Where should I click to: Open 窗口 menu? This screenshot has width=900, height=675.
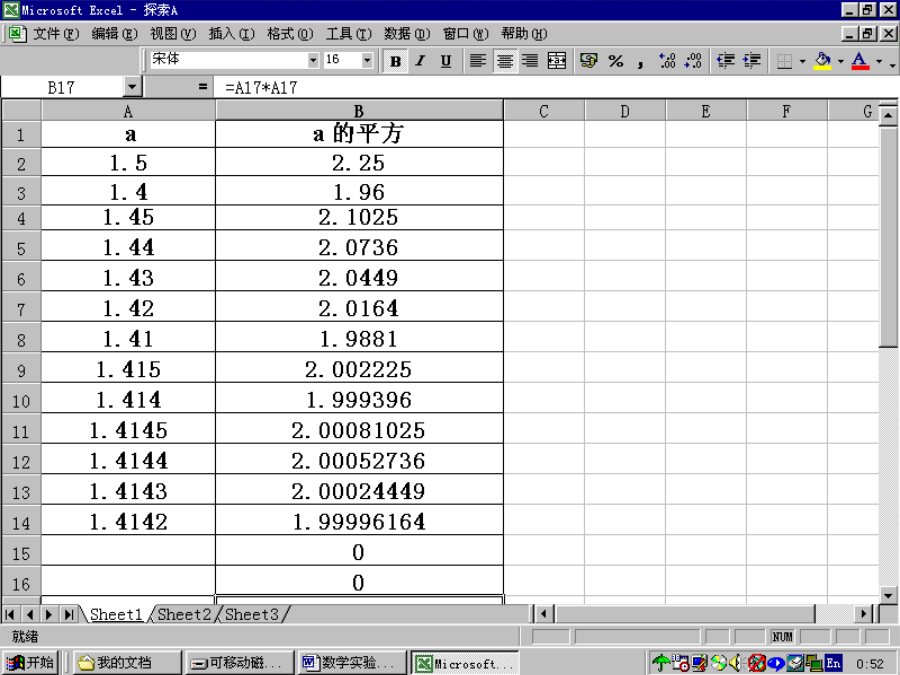click(465, 34)
